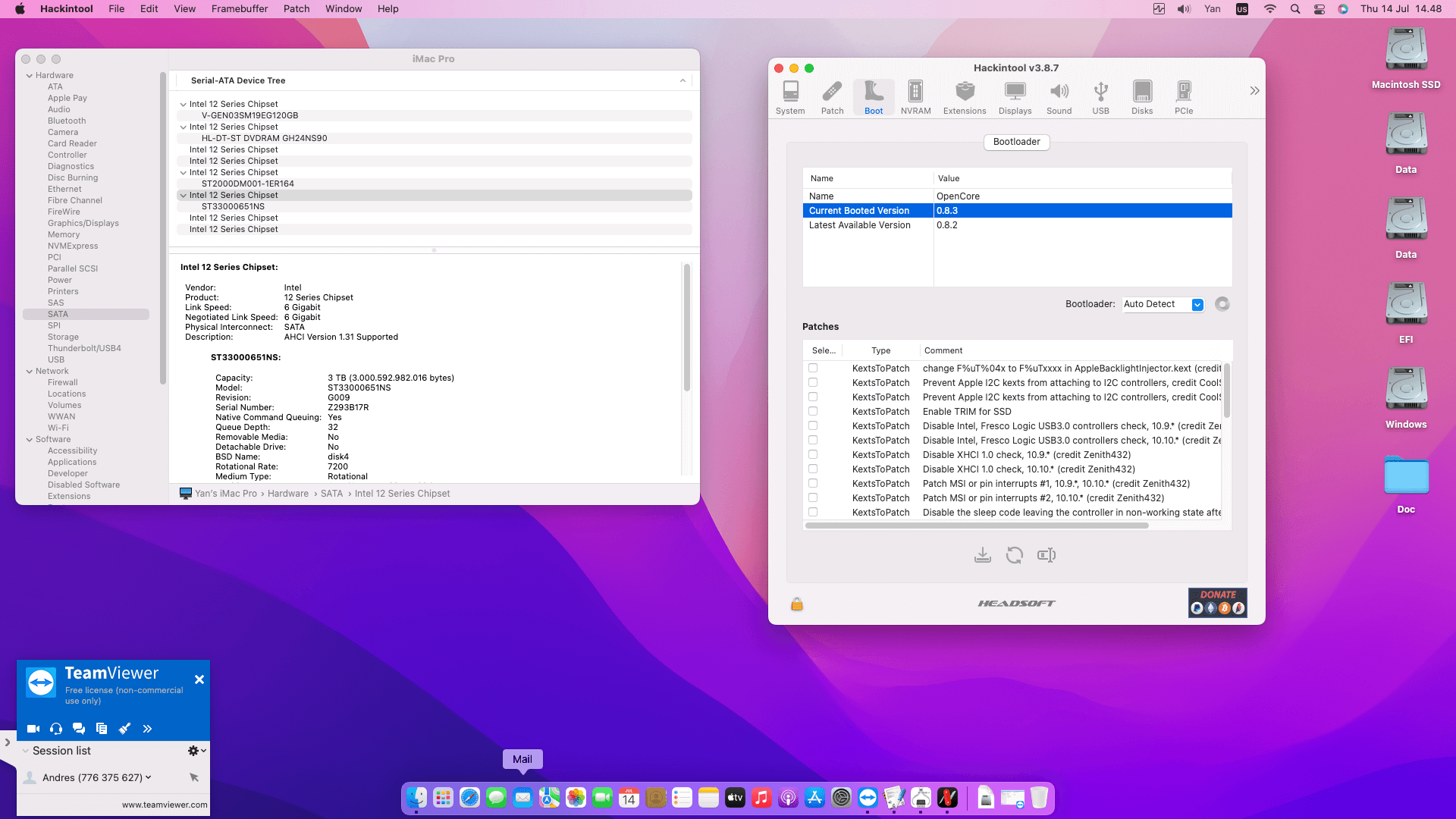Collapse the Serial-ATA Device Tree header
The image size is (1456, 819).
(x=682, y=80)
